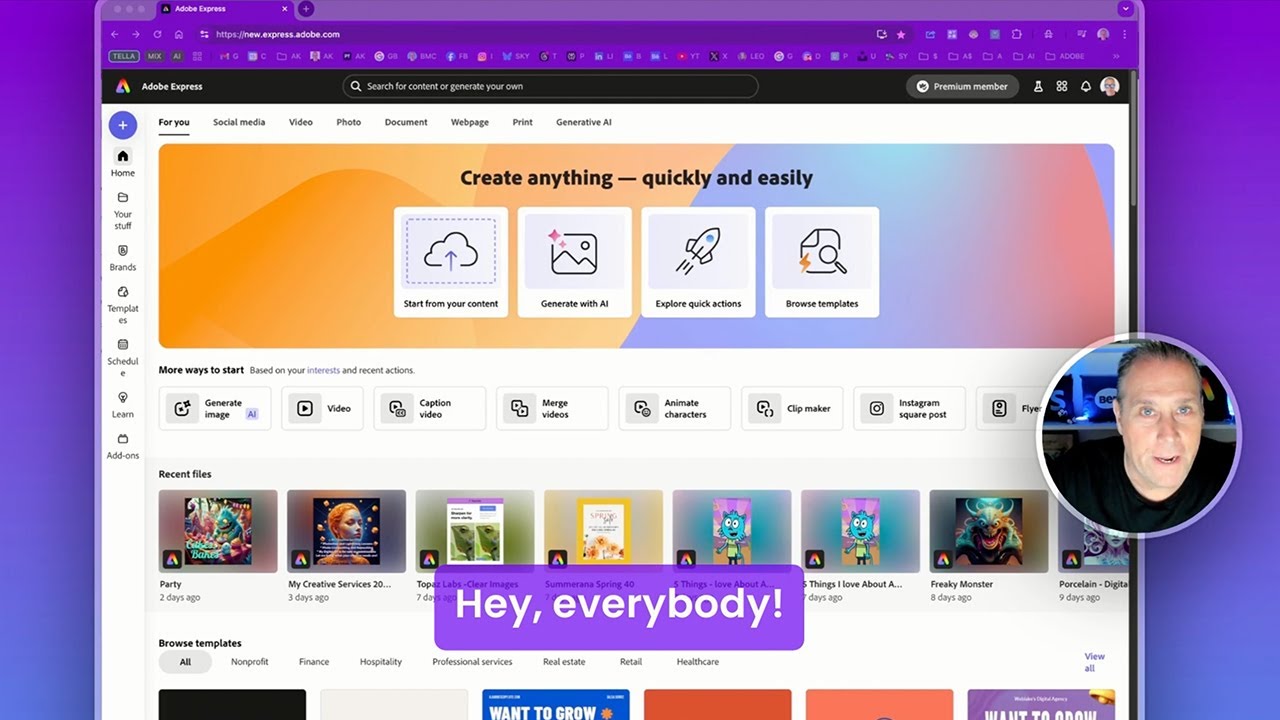Choose the Generate with AI card
Screen dimensions: 1280x720
(575, 262)
